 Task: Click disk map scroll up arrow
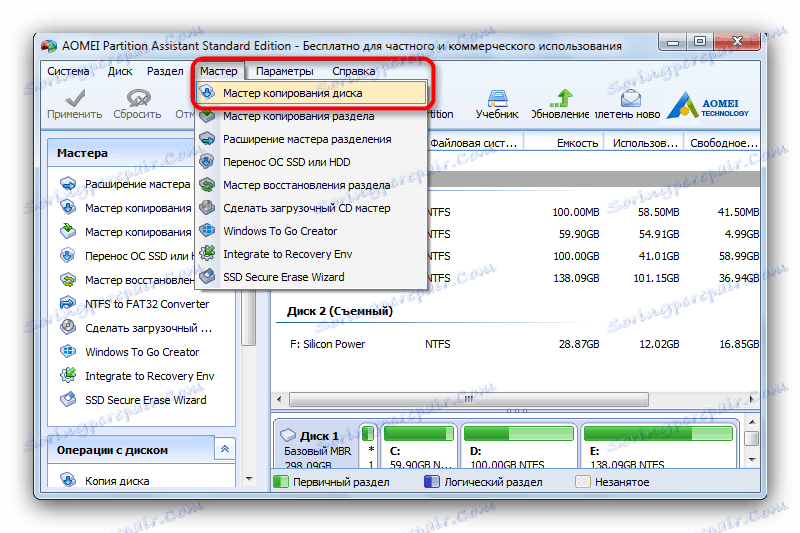pyautogui.click(x=752, y=422)
